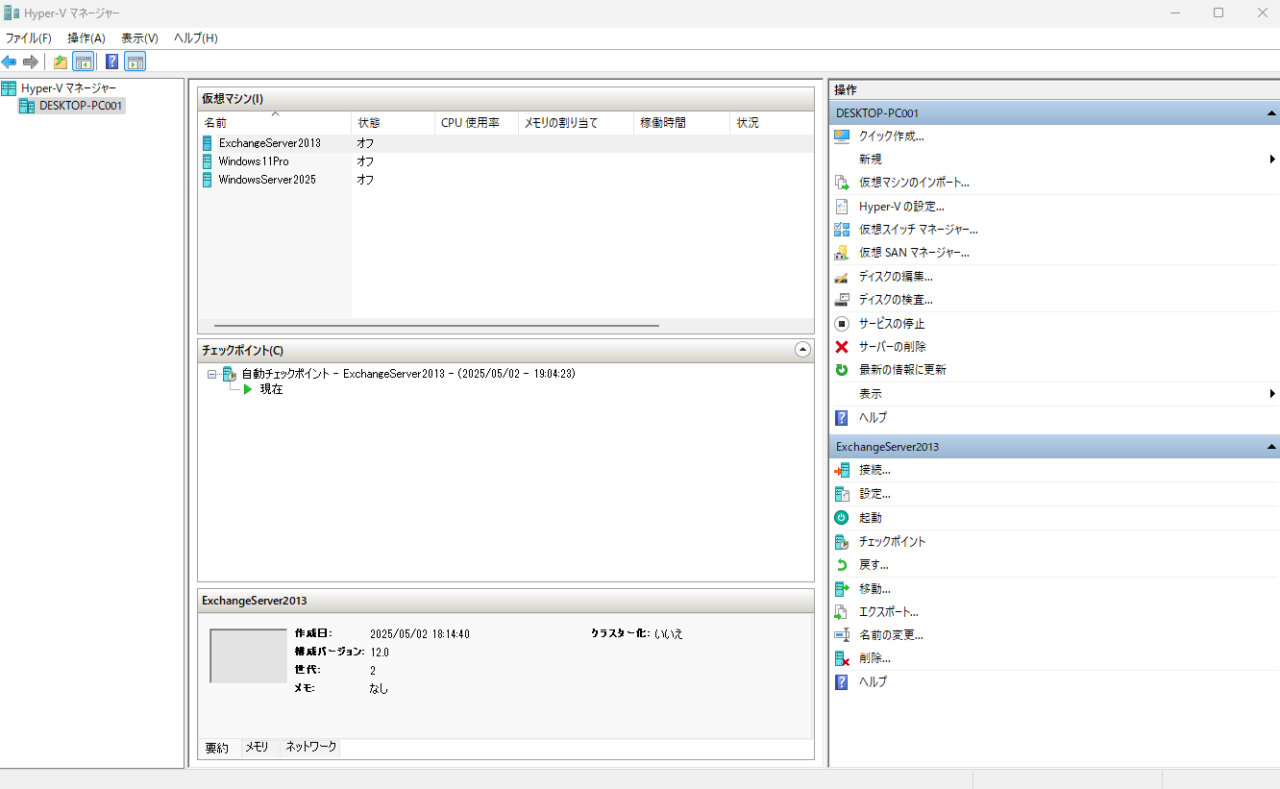This screenshot has width=1280, height=789.
Task: Click the エクスポート... action link
Action: pos(889,611)
